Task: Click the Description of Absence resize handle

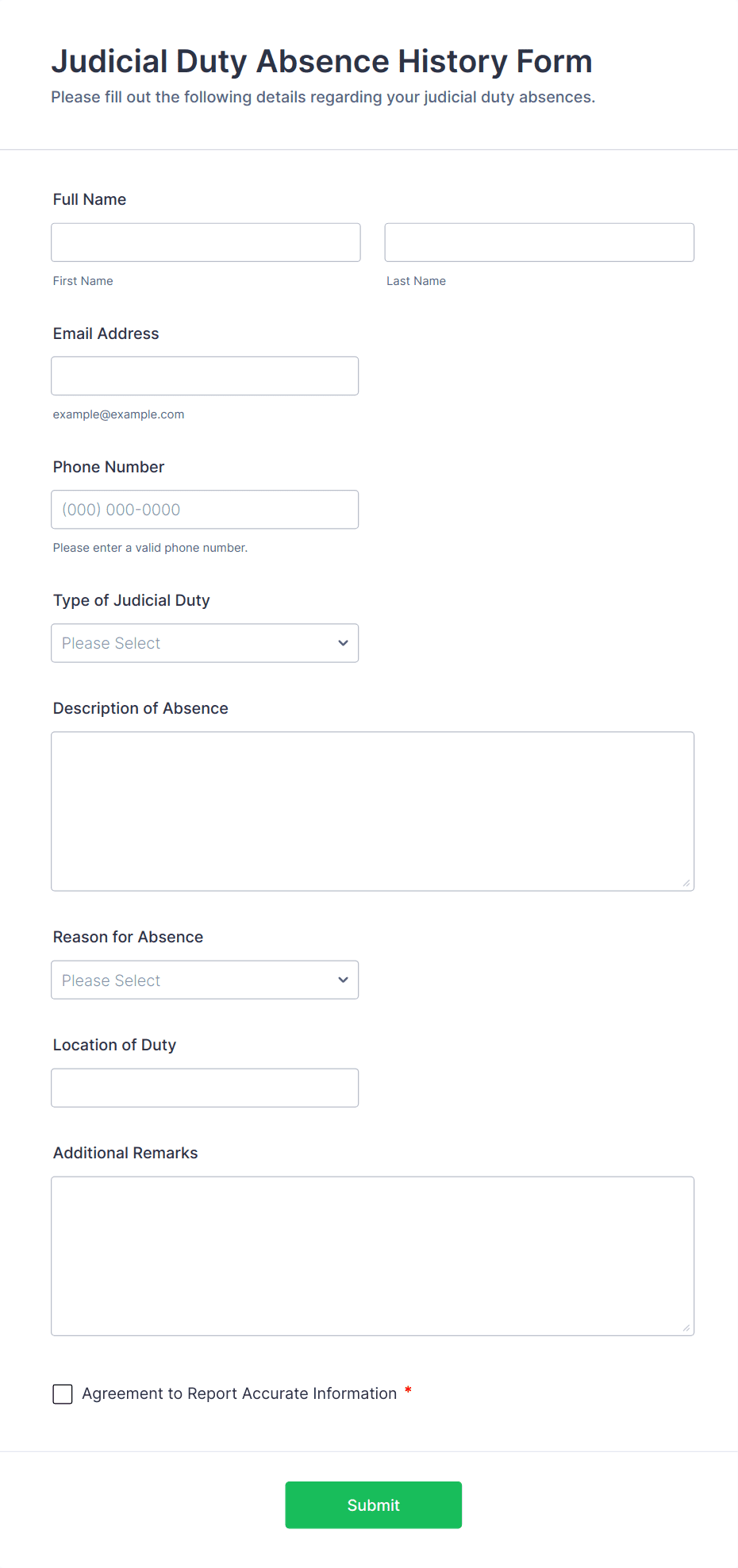Action: coord(686,883)
